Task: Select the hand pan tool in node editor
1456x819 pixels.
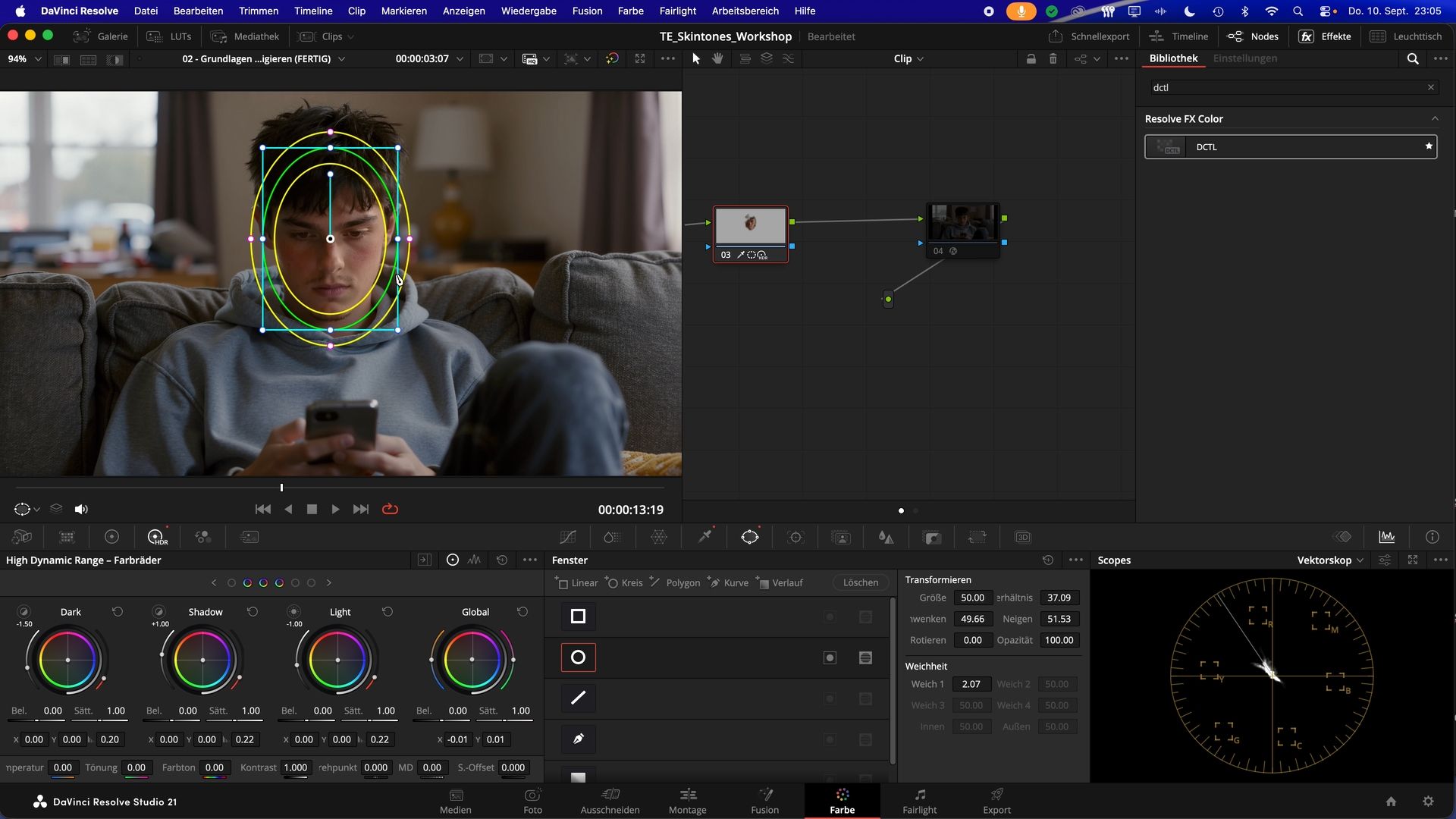Action: pos(717,58)
